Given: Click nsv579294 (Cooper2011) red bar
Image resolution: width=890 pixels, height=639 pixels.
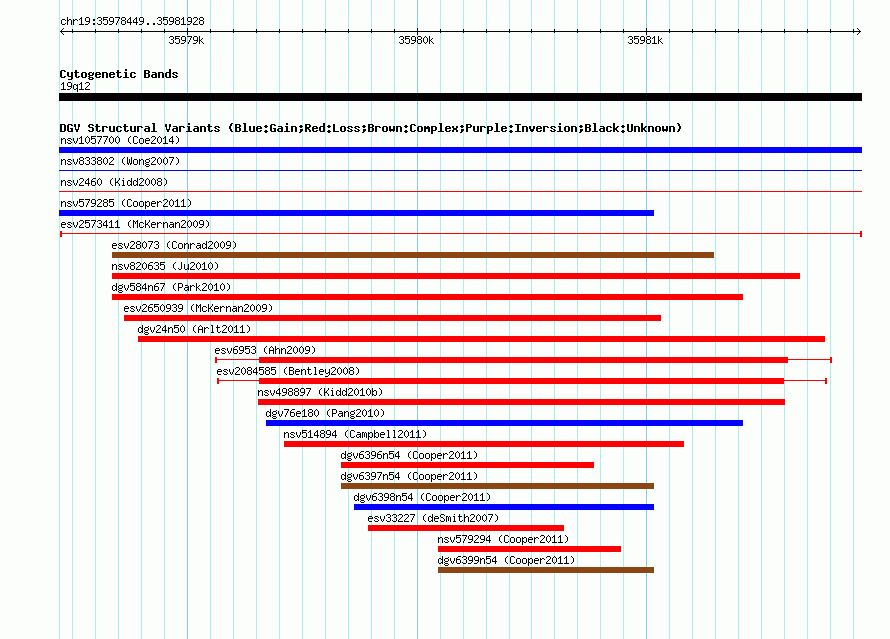Looking at the screenshot, I should coord(530,549).
